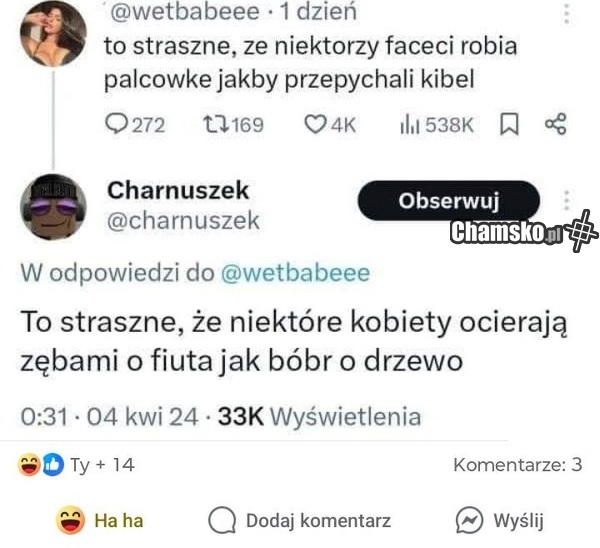Open wetbabeee's profile picture

[x=53, y=34]
